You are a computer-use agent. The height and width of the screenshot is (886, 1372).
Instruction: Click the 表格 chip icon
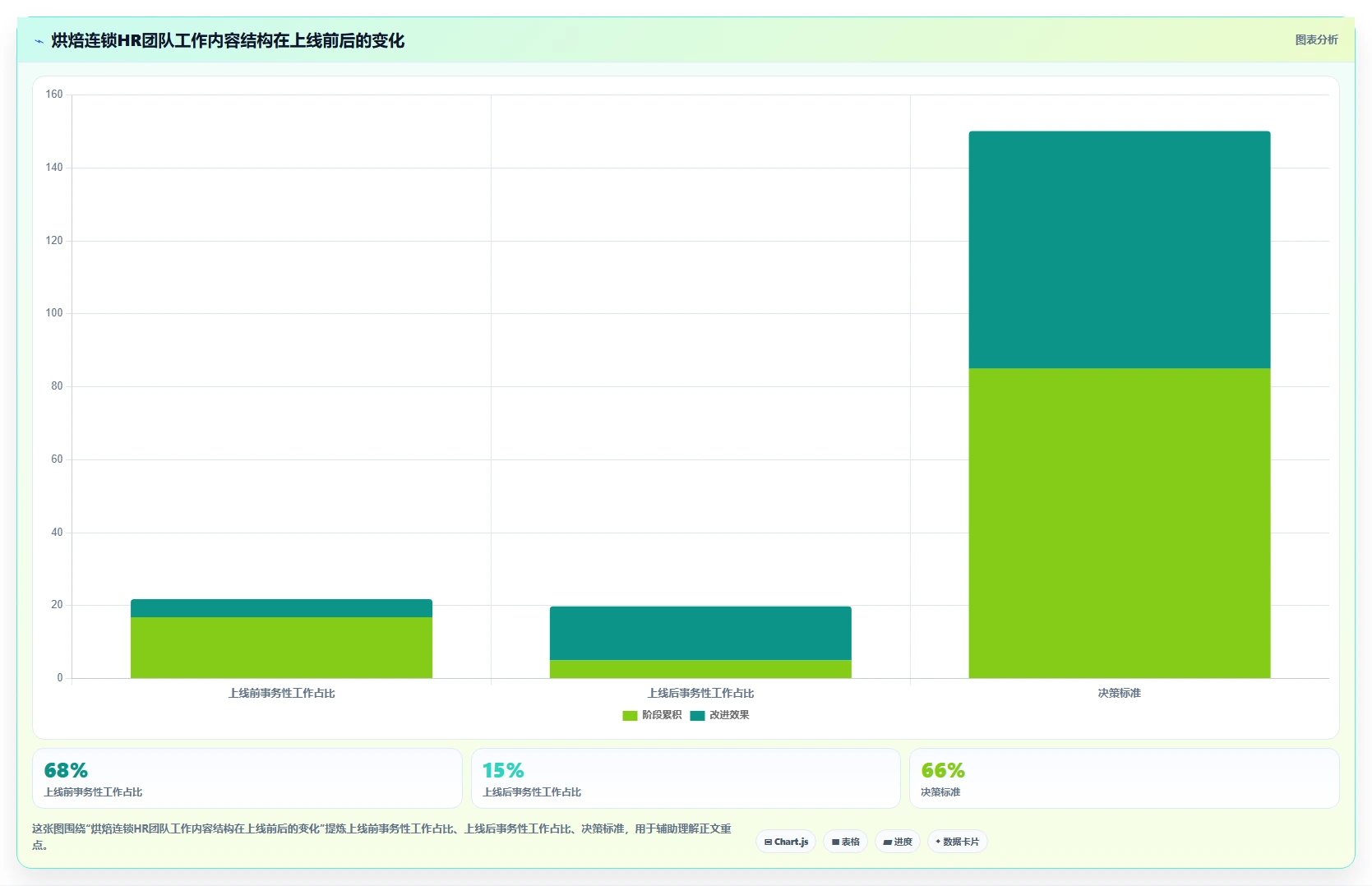[x=835, y=842]
